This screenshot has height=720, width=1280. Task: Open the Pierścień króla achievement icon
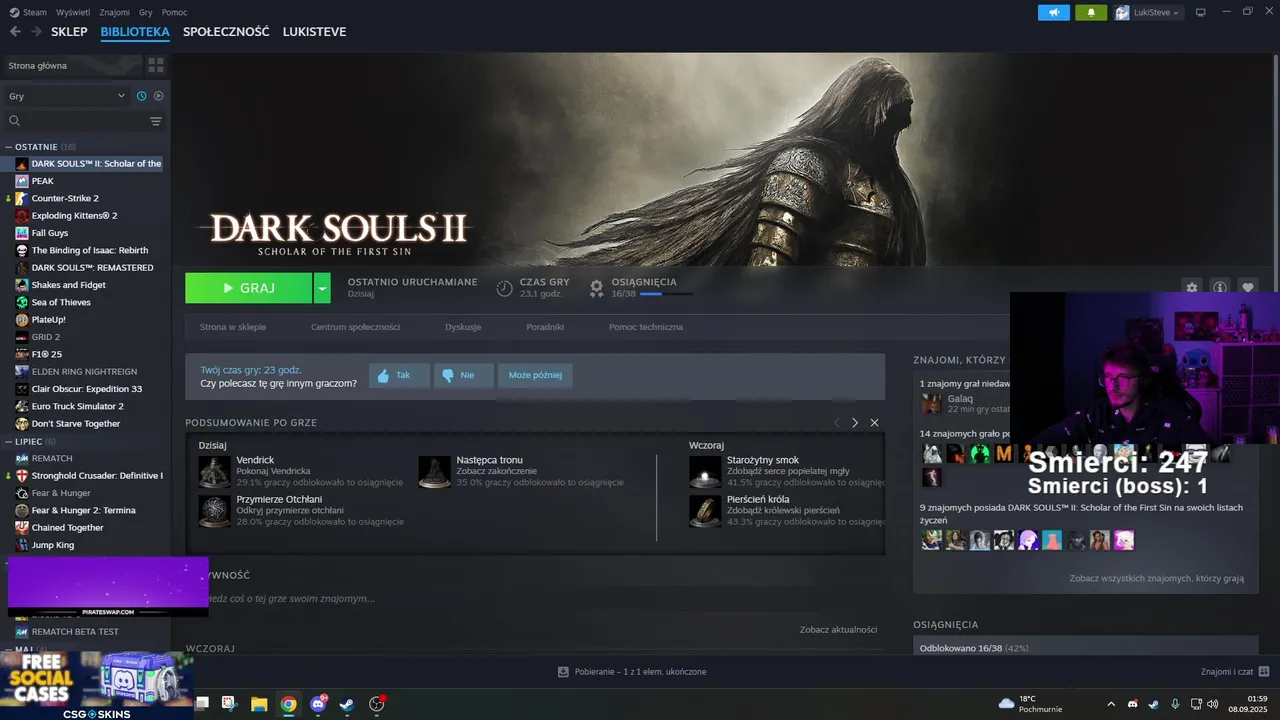(x=705, y=511)
